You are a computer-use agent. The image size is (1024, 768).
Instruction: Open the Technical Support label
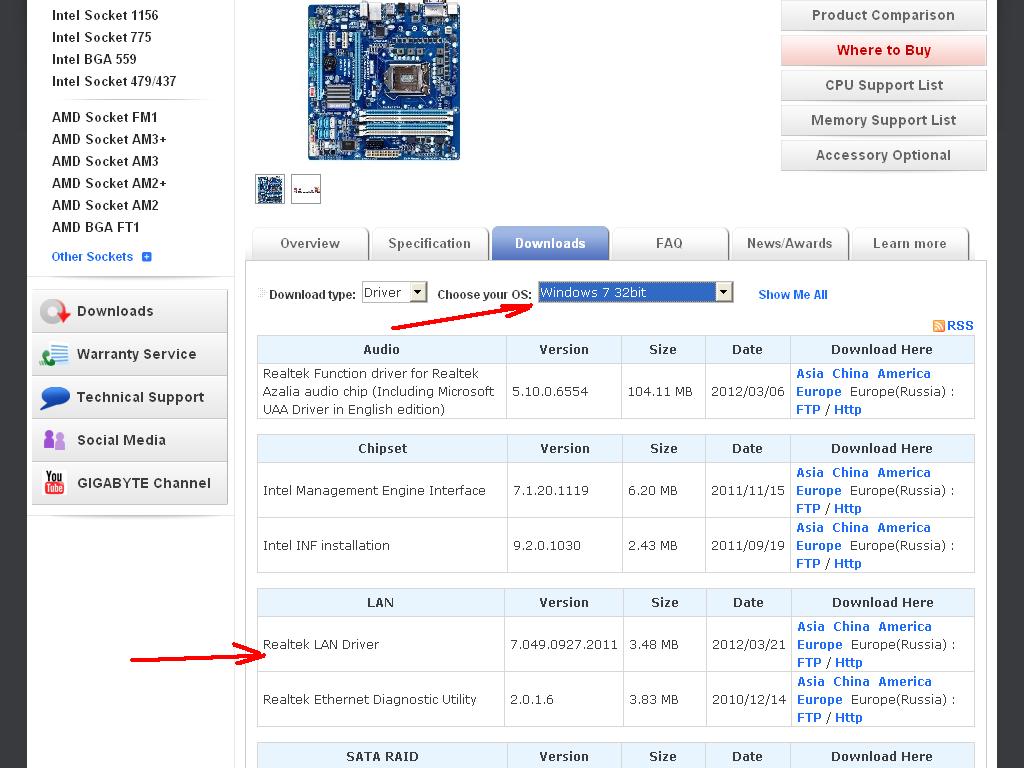pyautogui.click(x=140, y=397)
